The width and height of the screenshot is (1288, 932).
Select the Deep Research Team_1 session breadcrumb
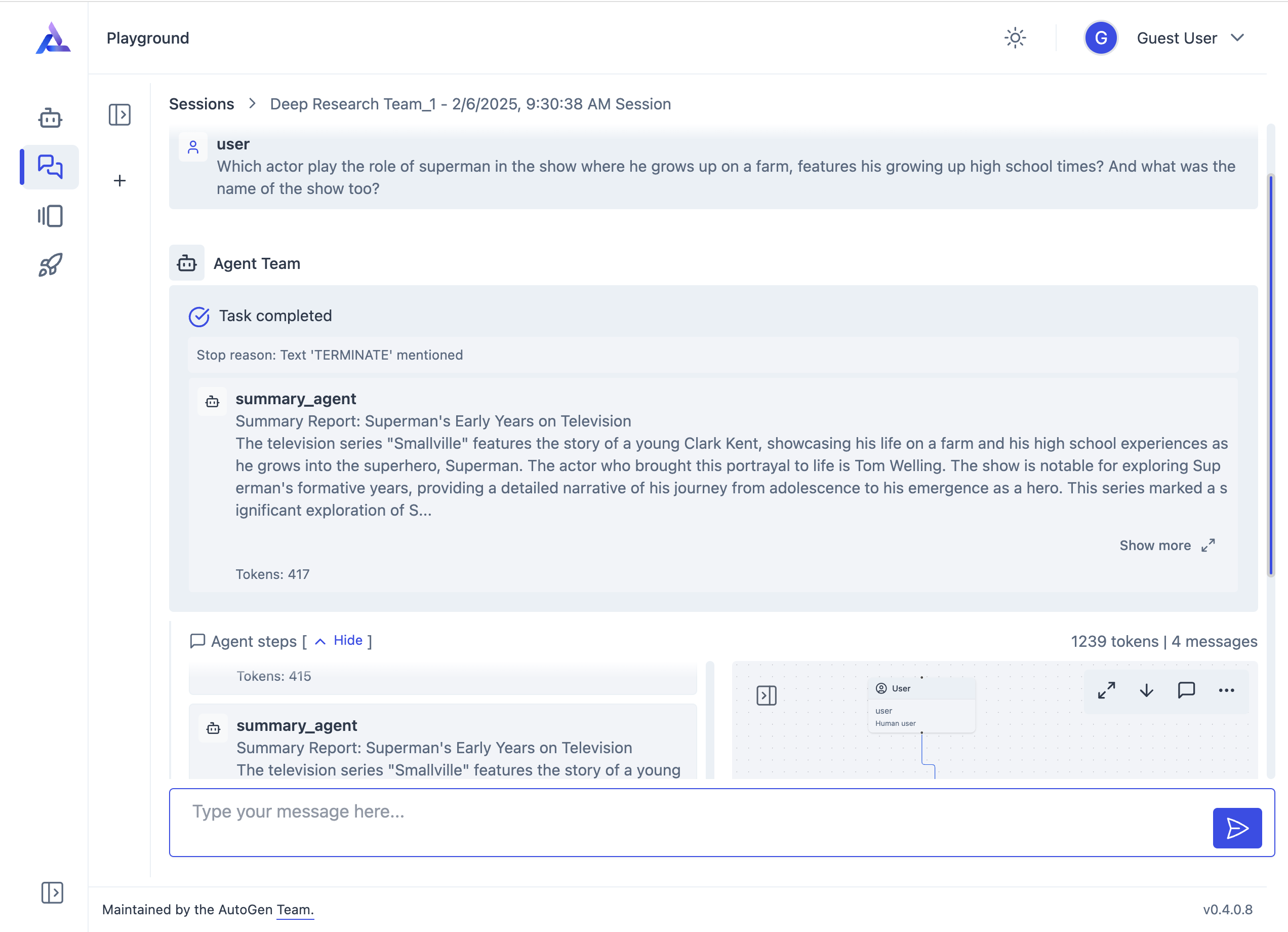(470, 104)
